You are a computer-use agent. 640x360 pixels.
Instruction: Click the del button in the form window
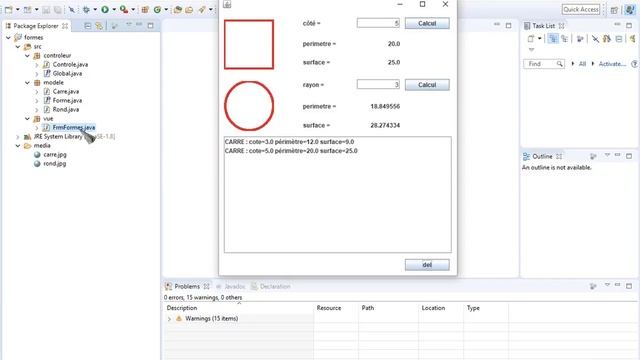427,264
